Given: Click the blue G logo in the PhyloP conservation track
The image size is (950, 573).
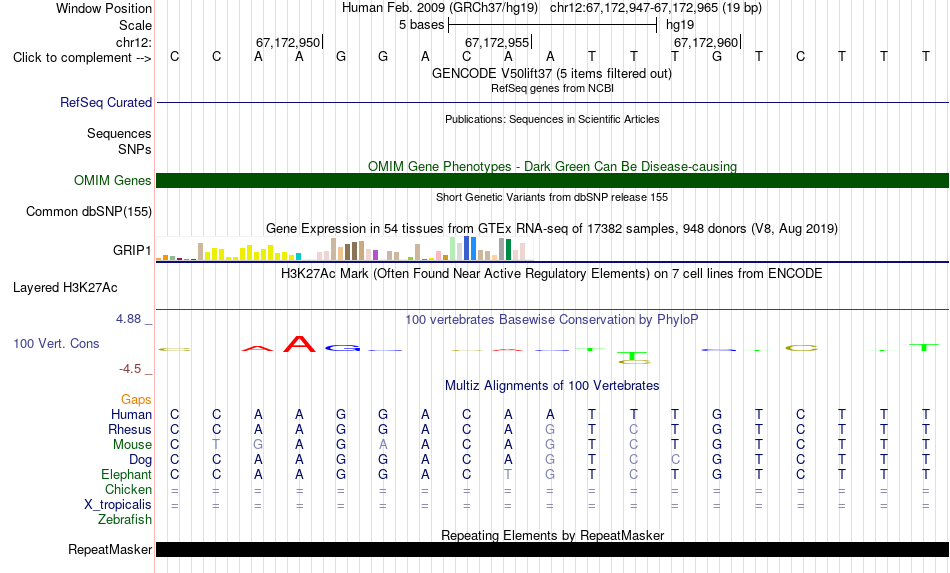Looking at the screenshot, I should pyautogui.click(x=342, y=348).
